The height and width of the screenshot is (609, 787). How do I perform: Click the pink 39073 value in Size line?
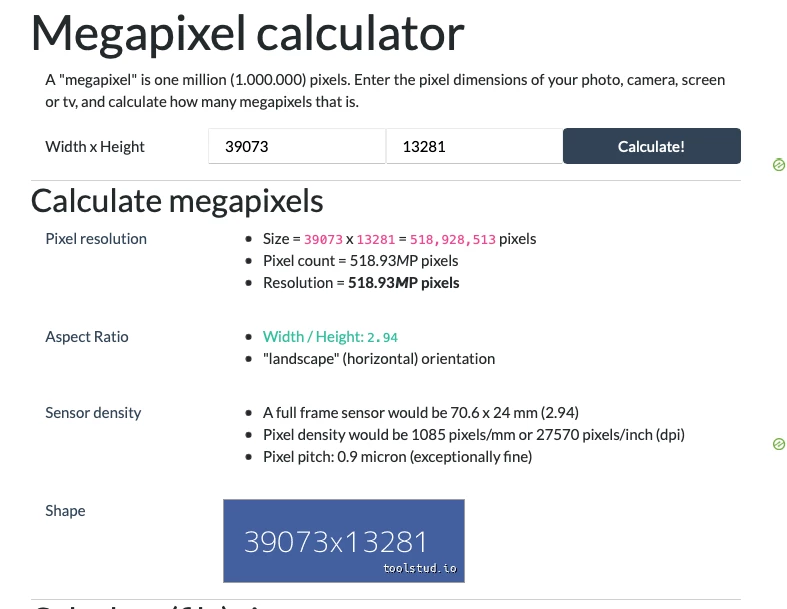[323, 239]
